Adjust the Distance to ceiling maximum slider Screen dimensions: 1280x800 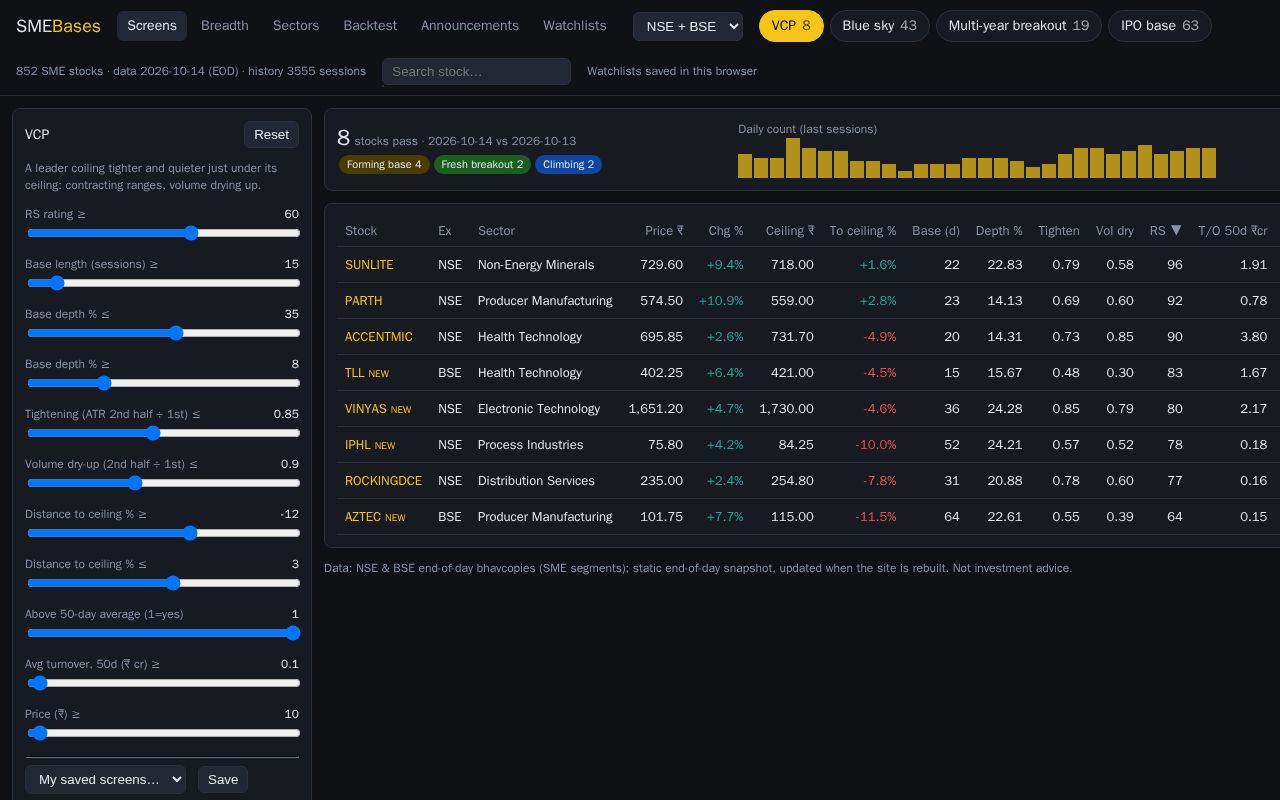pos(164,583)
